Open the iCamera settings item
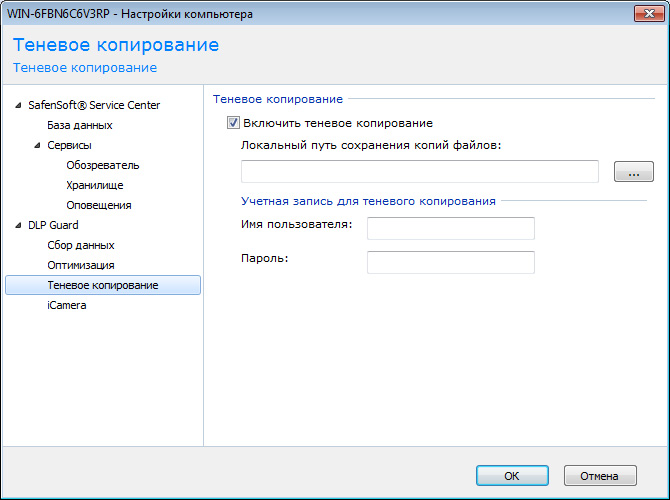Screen dimensions: 670x500 (66, 305)
